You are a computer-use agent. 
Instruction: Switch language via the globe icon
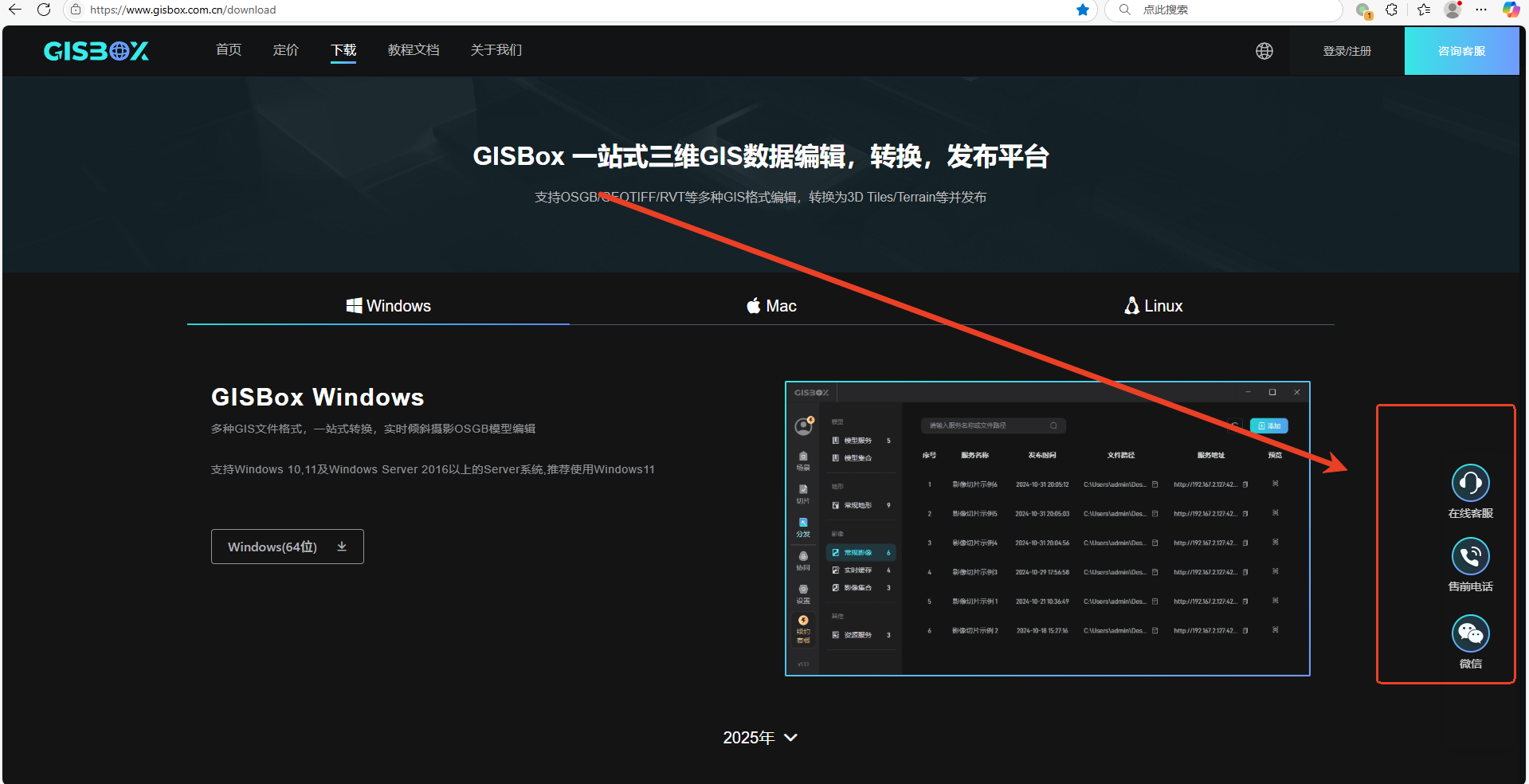coord(1264,51)
